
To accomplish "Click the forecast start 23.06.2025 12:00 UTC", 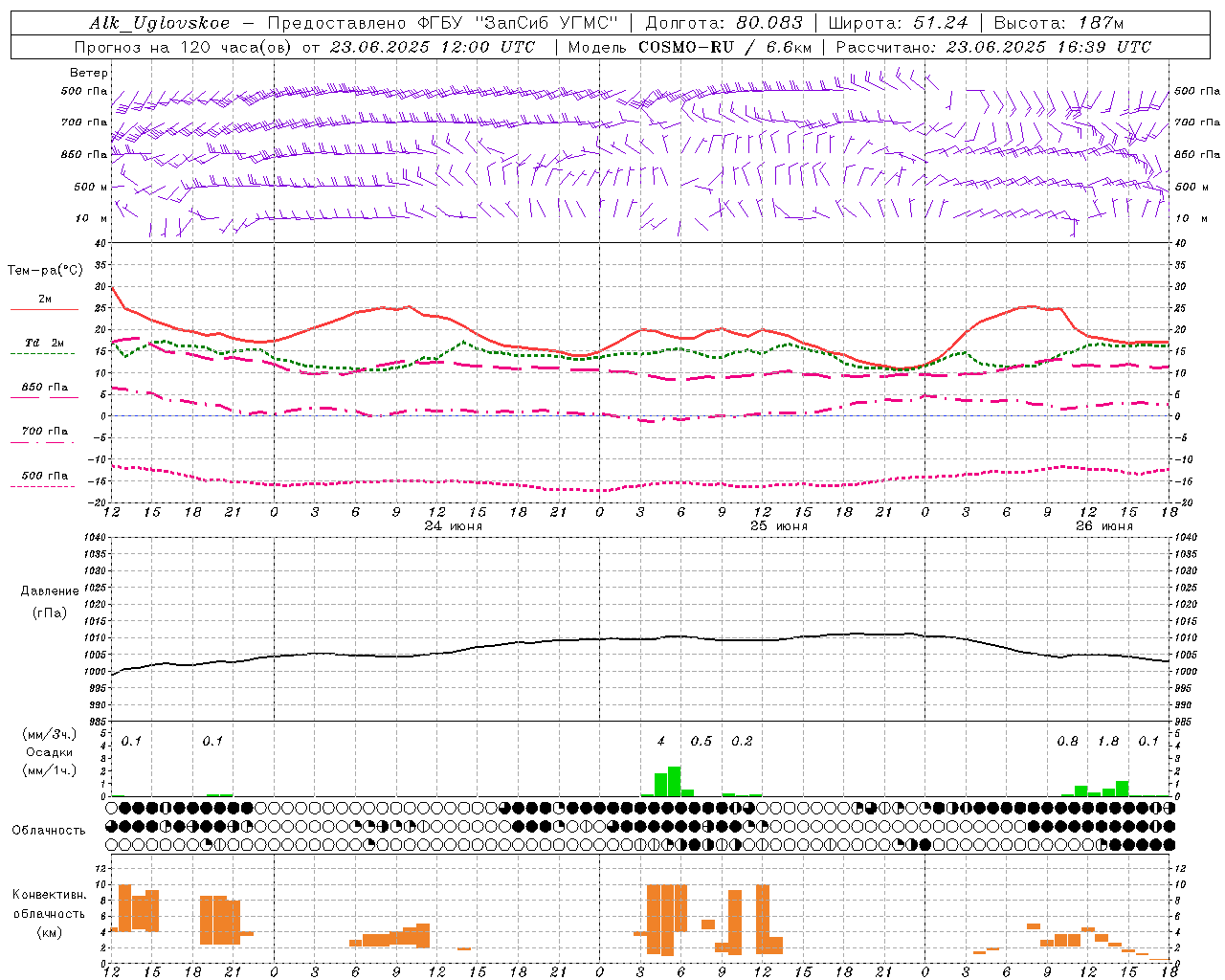I will [x=432, y=47].
